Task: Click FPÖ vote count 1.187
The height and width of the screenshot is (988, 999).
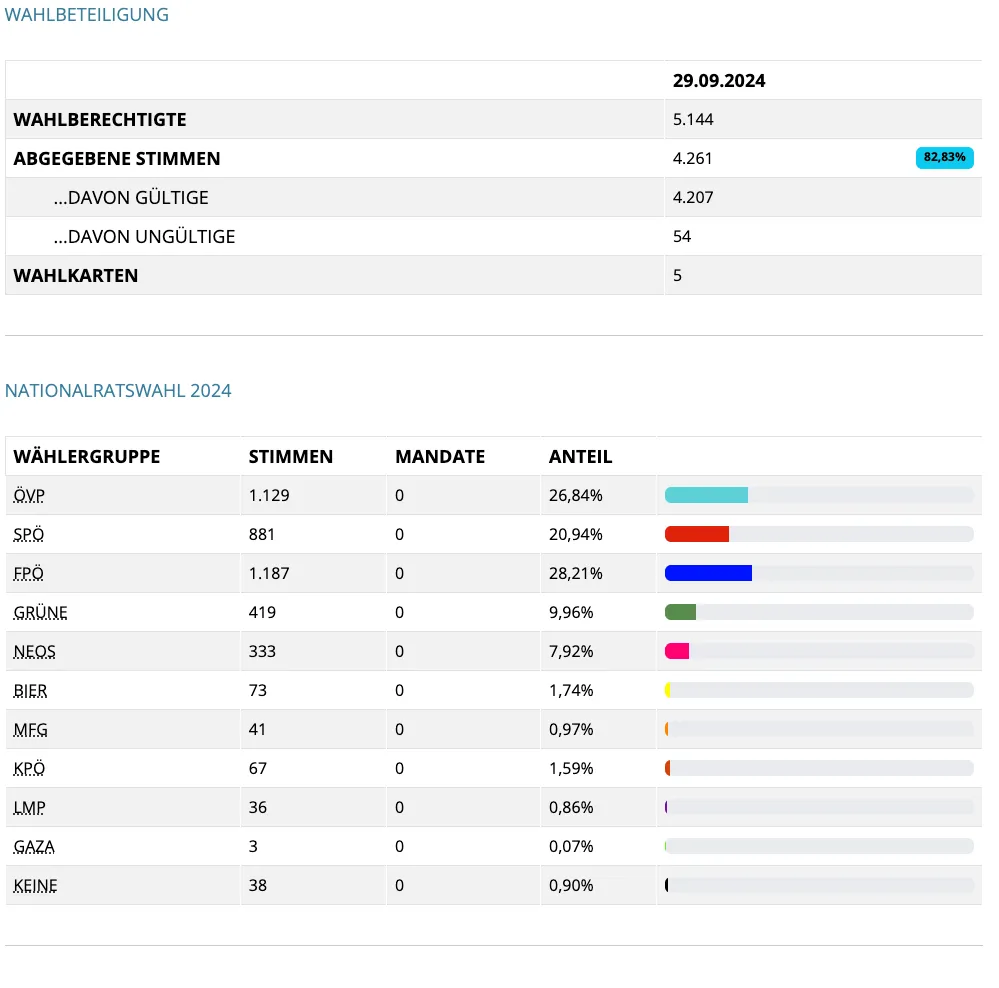Action: click(269, 573)
